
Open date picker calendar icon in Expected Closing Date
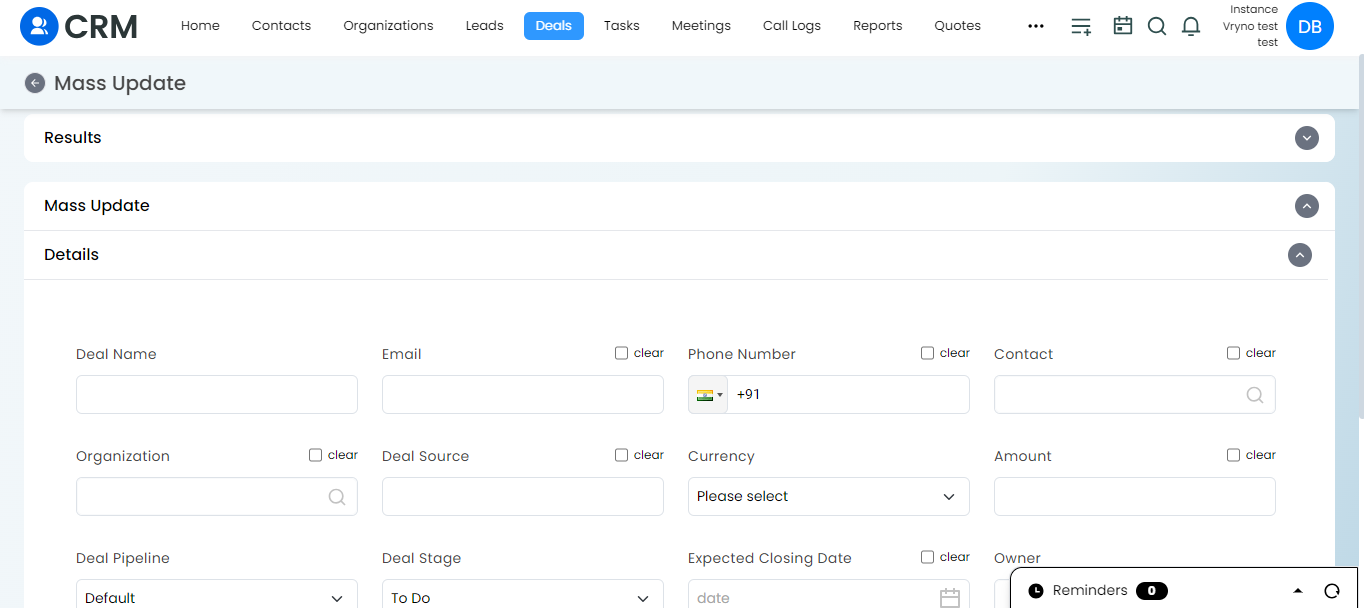point(950,598)
